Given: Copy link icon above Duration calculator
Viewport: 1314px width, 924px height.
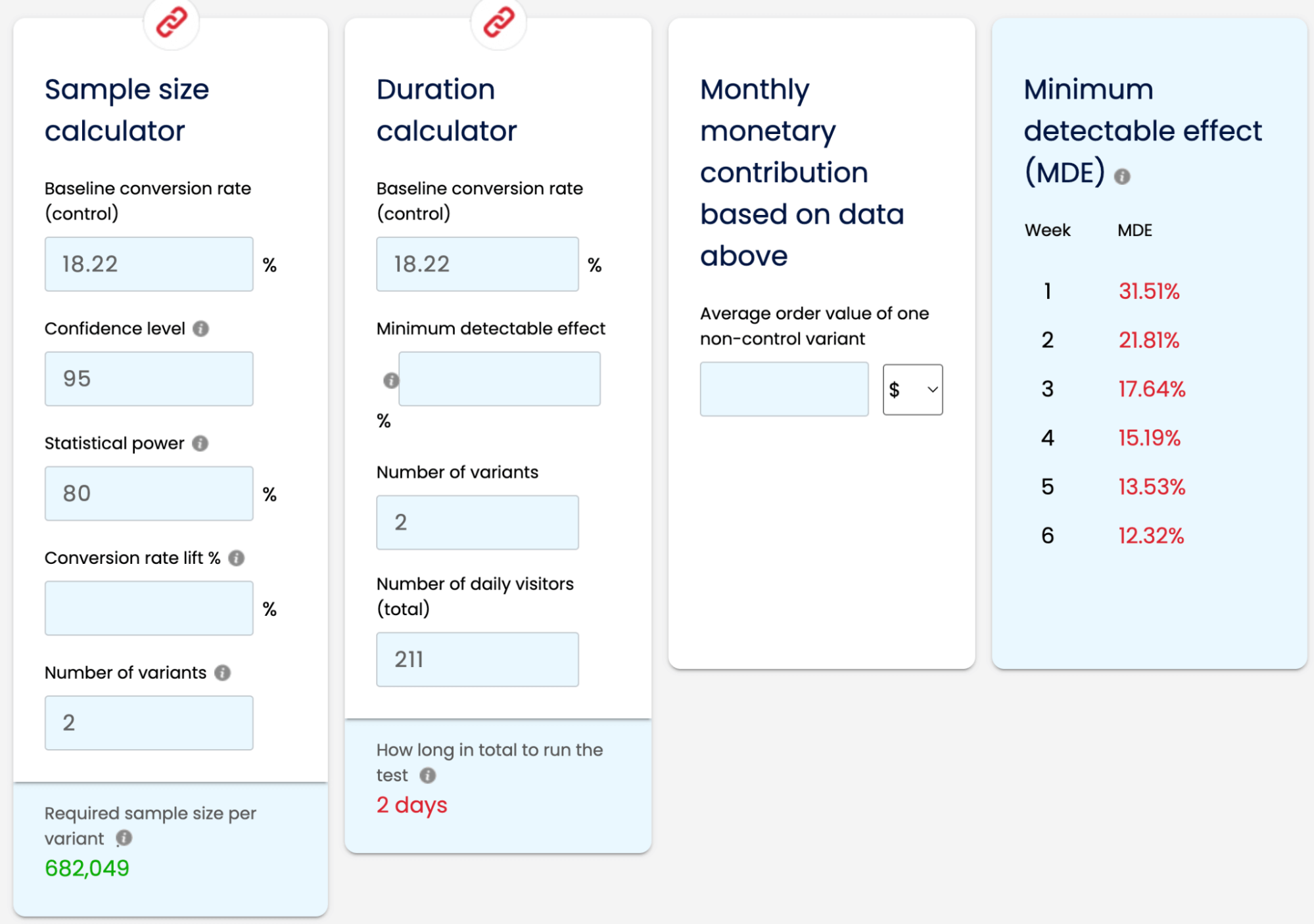Looking at the screenshot, I should [x=498, y=22].
